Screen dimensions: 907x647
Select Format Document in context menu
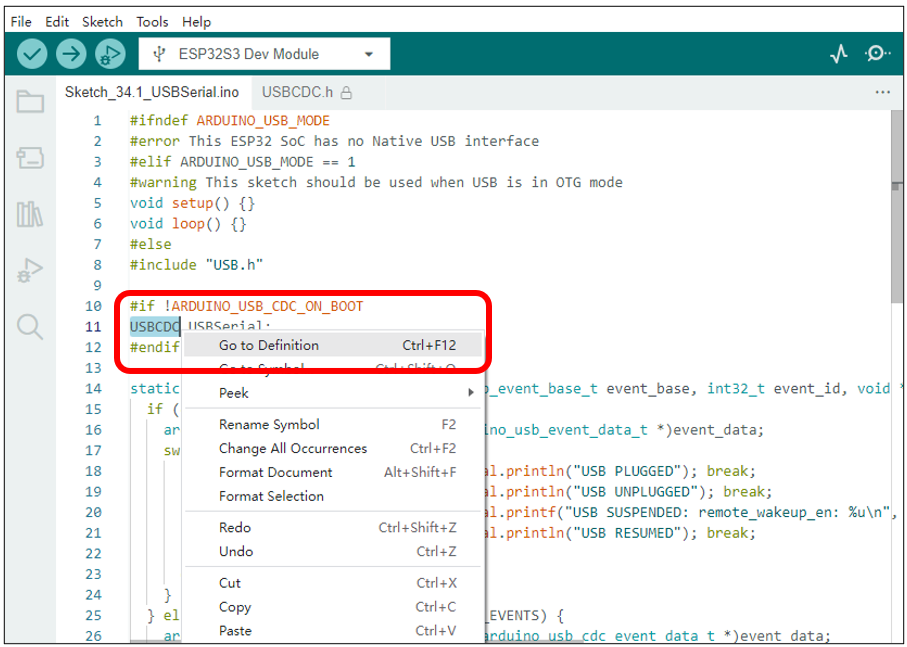pyautogui.click(x=333, y=472)
